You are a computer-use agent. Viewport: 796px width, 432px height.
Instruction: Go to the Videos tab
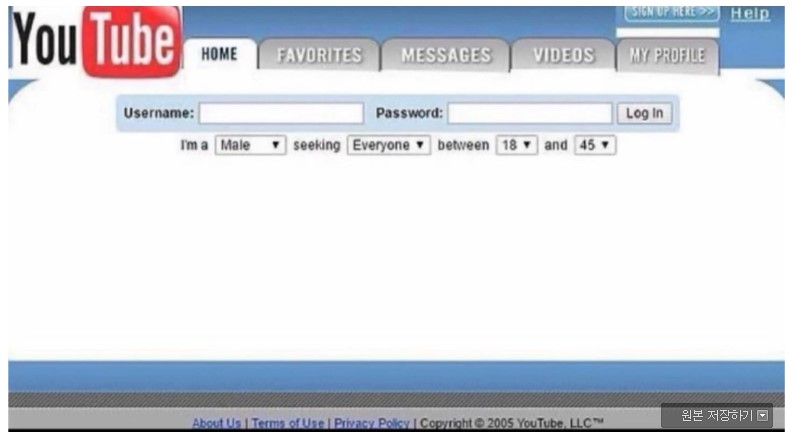point(563,55)
